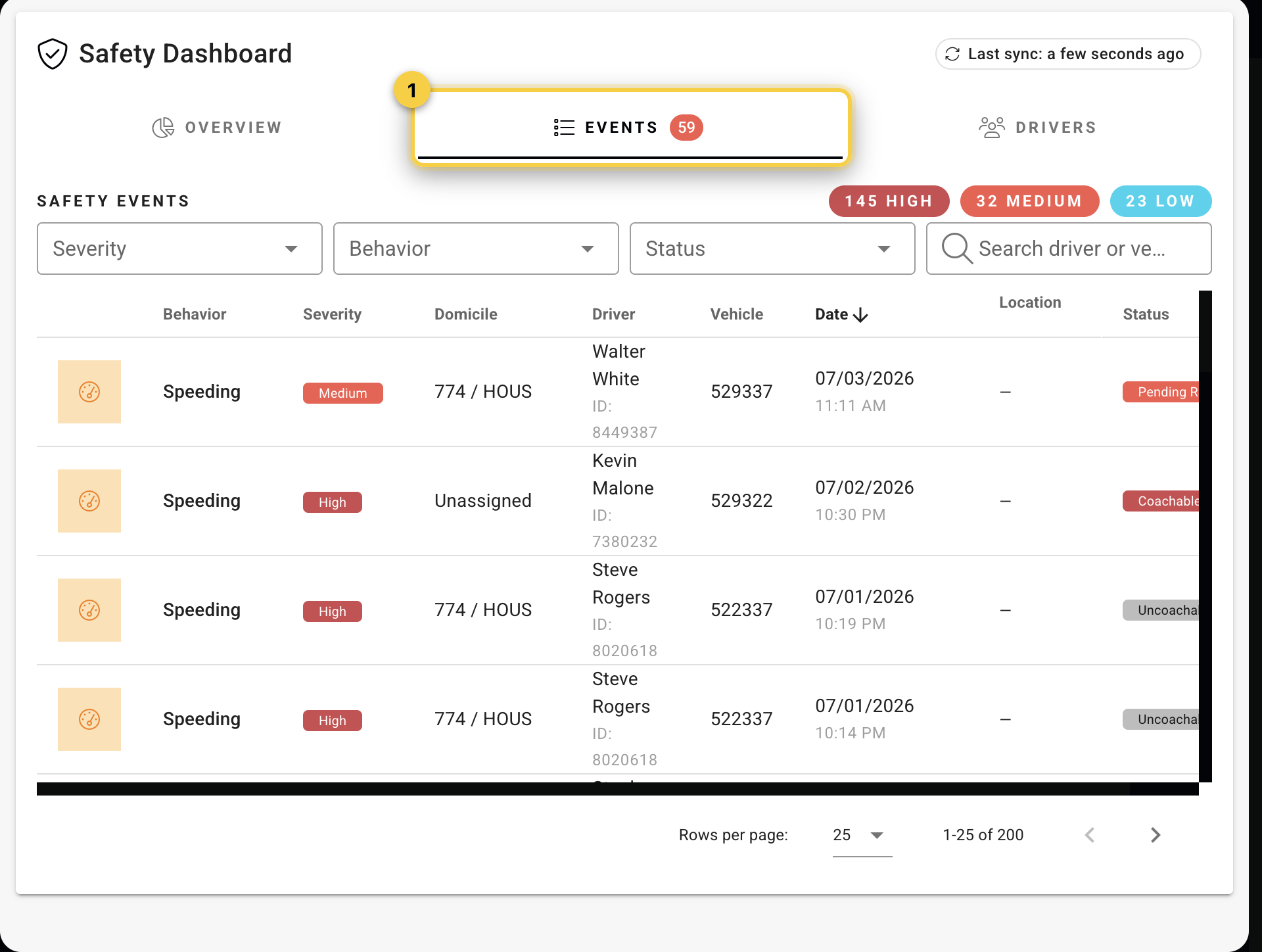This screenshot has height=952, width=1262.
Task: Click the Search driver or vehicle field
Action: tap(1069, 249)
